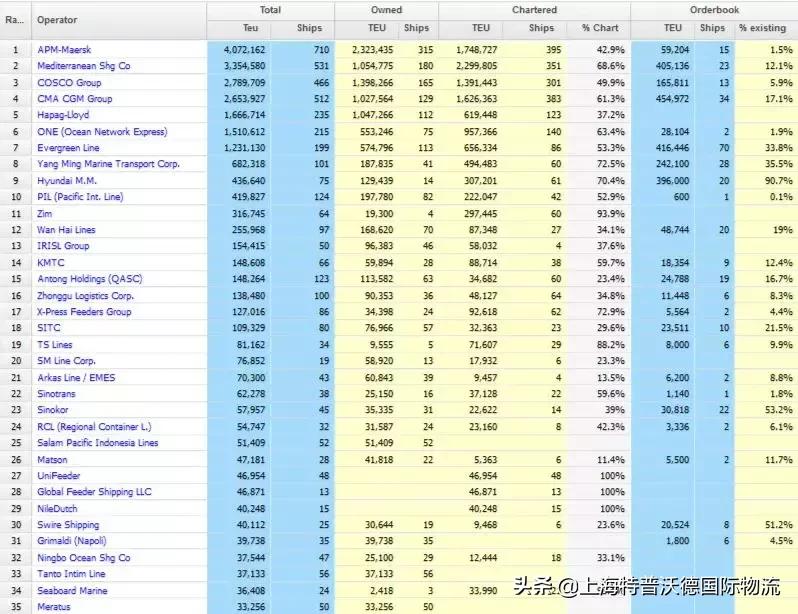Select Hyundai M.M. 90.7% existing cell
Viewport: 798px width, 614px height.
(x=766, y=181)
